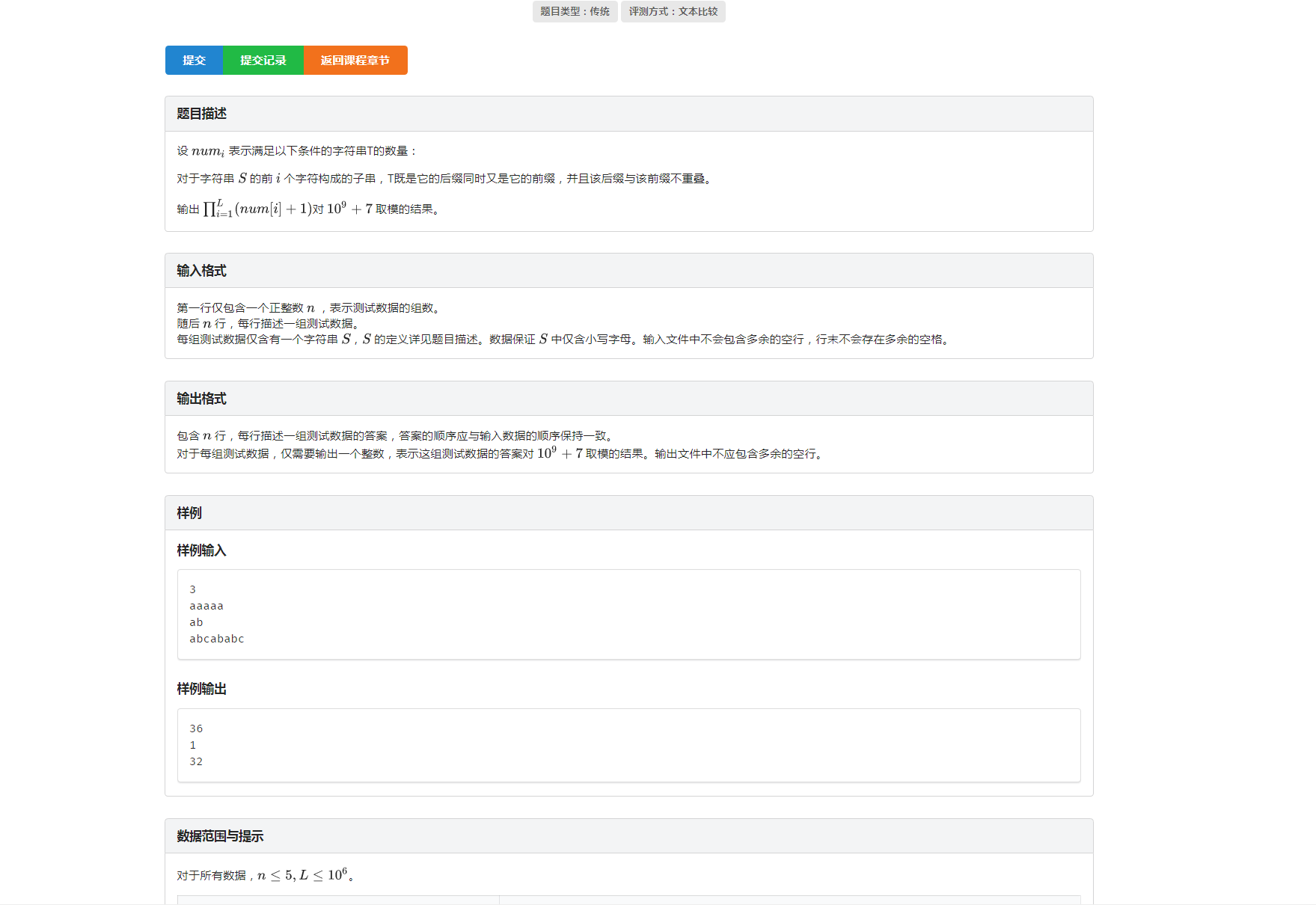Click the 题目类型：传统 tag
1316x905 pixels.
tap(575, 11)
